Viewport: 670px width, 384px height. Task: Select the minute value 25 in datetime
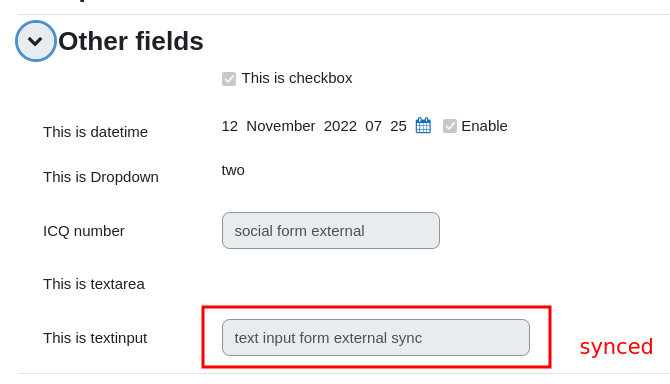click(398, 126)
